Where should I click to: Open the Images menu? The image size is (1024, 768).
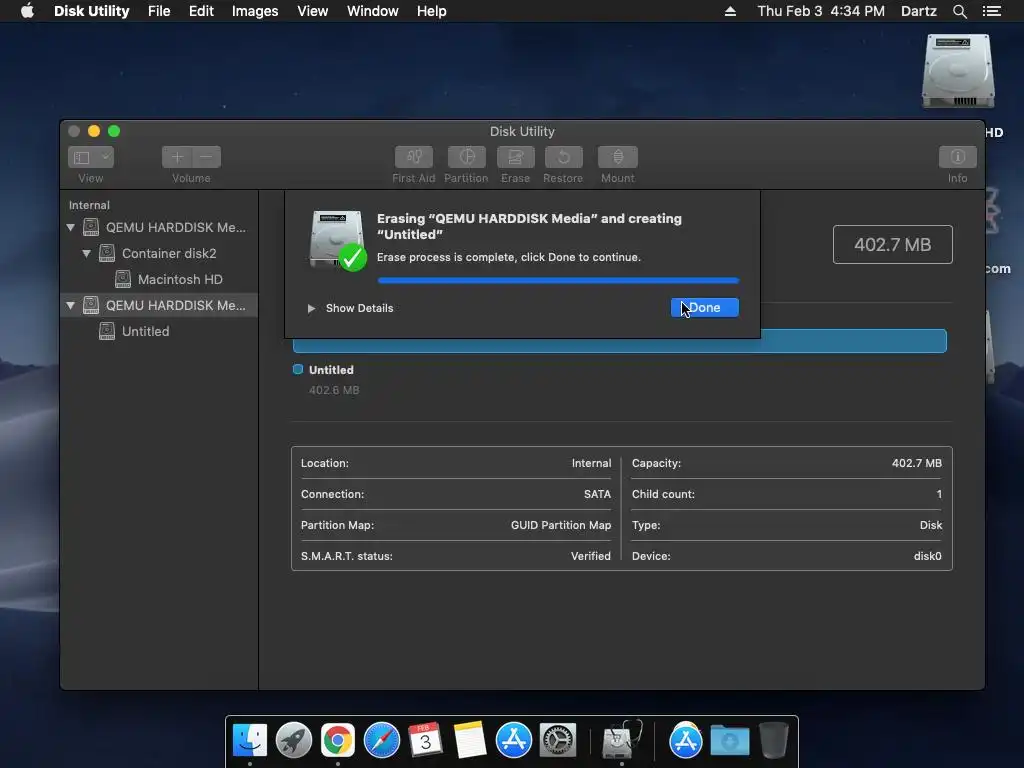click(255, 11)
